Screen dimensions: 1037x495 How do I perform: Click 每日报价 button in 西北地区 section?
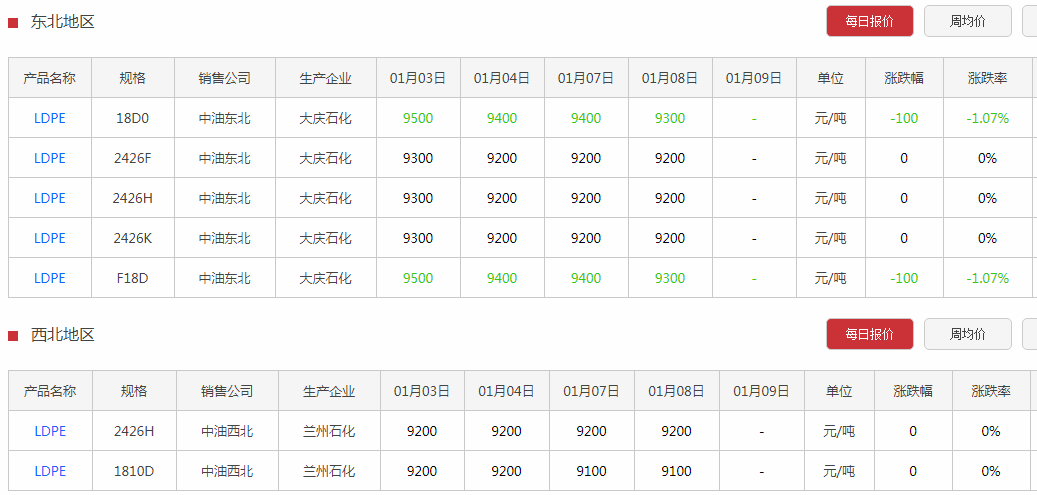(870, 334)
